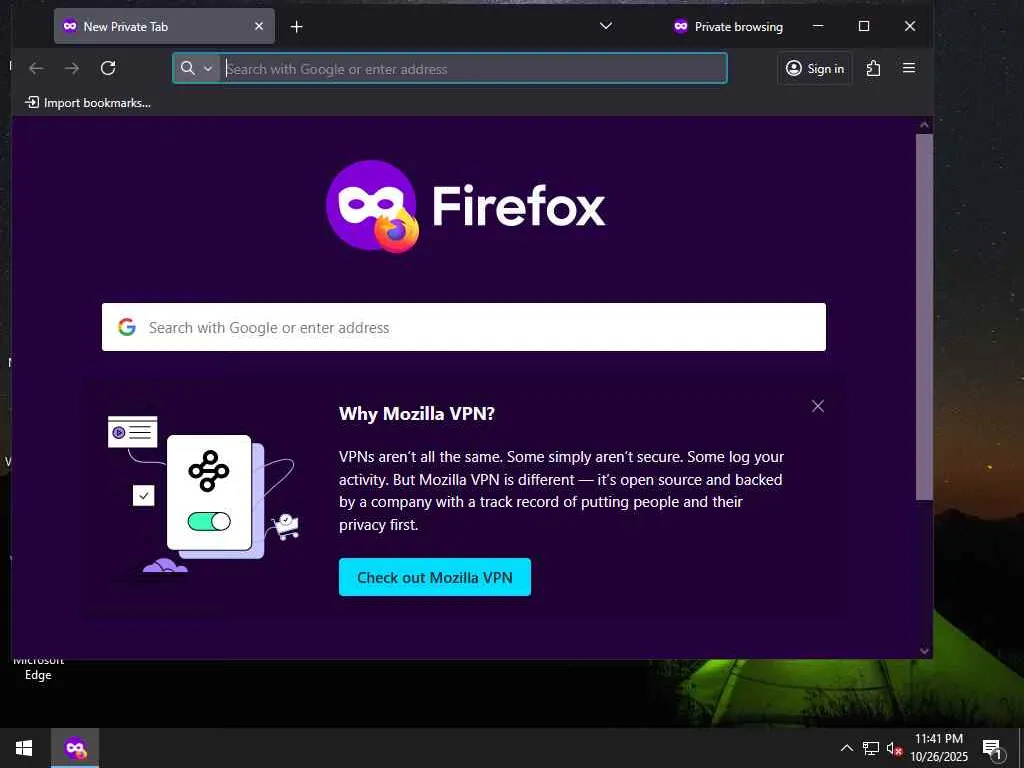Click the forward navigation arrow
The height and width of the screenshot is (768, 1024).
click(x=72, y=68)
